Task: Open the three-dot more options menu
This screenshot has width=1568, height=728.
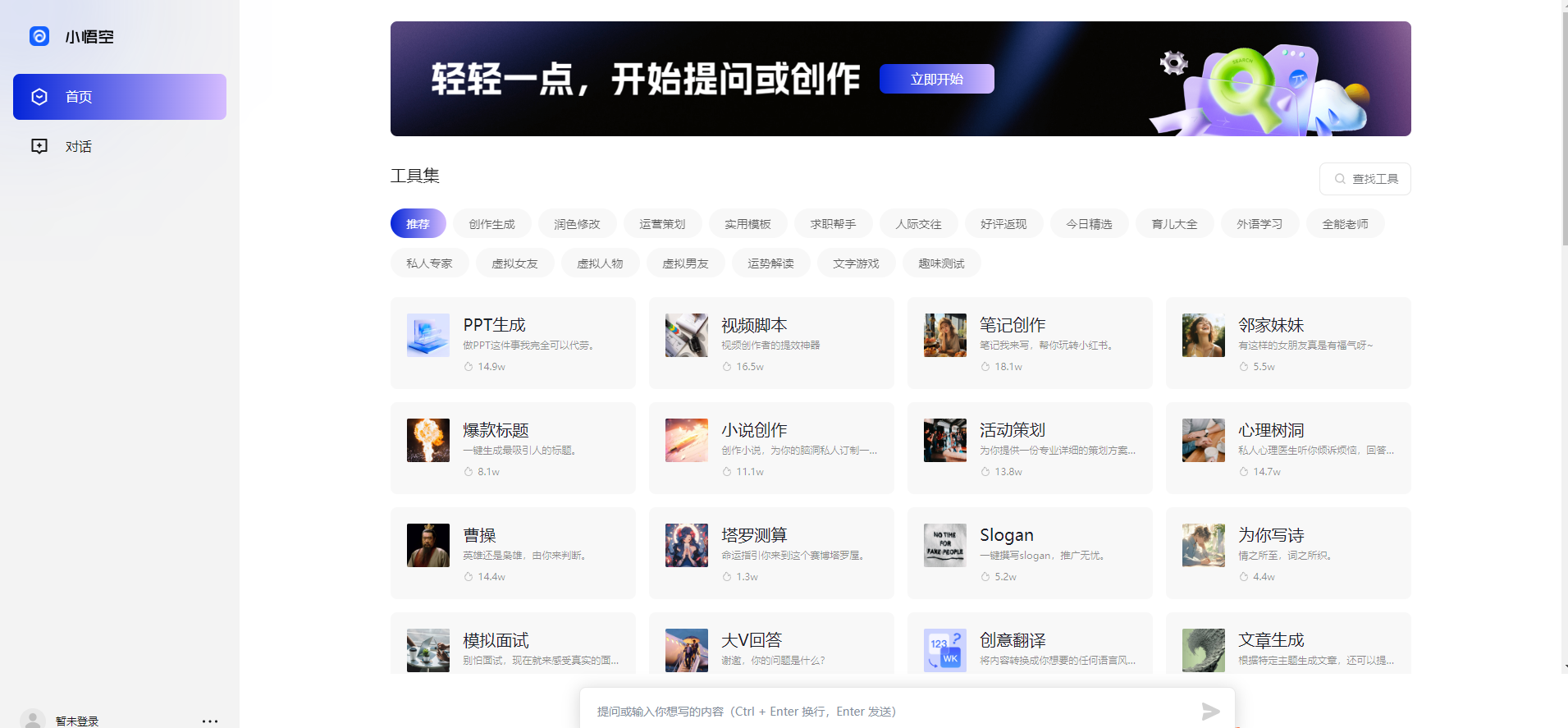Action: (x=210, y=721)
